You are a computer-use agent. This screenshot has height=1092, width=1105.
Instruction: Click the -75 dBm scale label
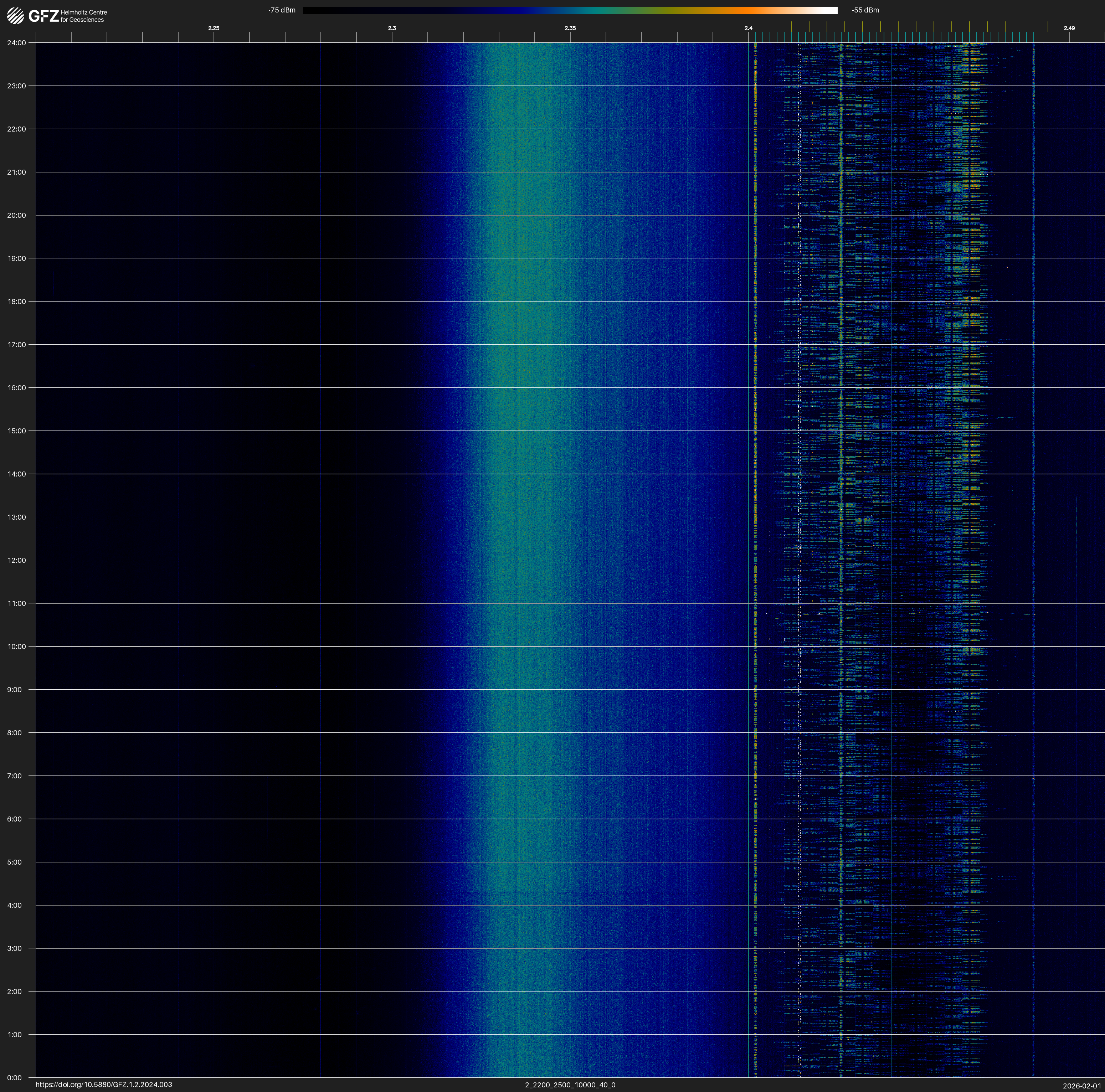282,10
